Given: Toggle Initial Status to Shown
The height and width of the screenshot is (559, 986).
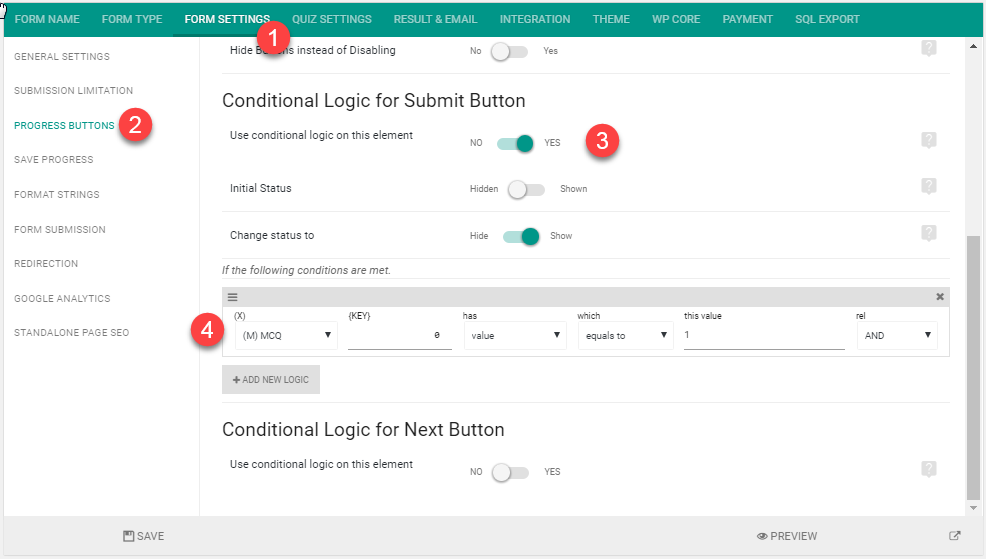Looking at the screenshot, I should [526, 189].
